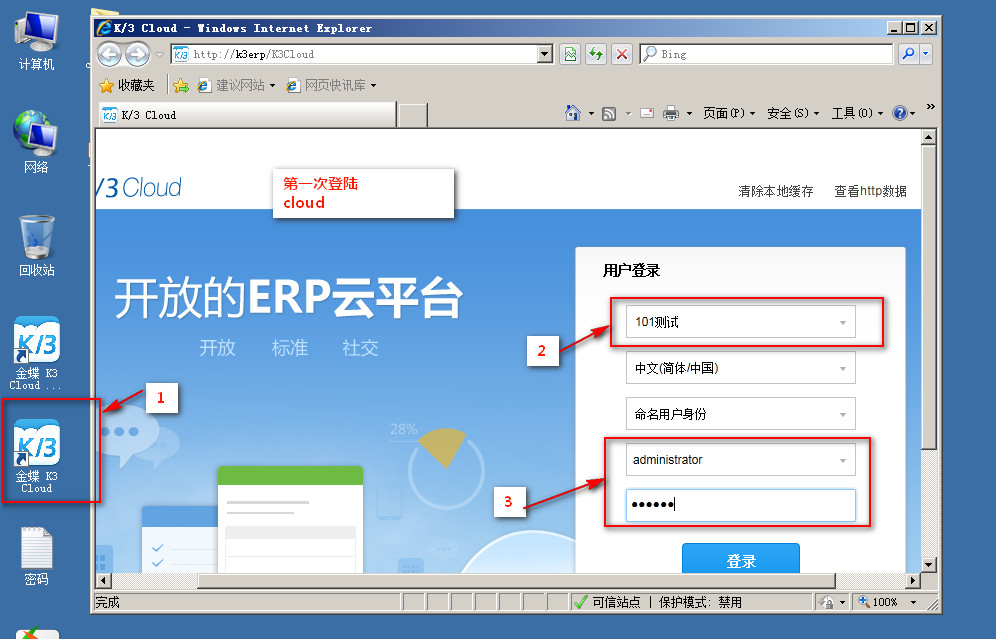Screen dimensions: 996x639
Task: Click the horizontal scrollbar thumb
Action: pos(516,581)
